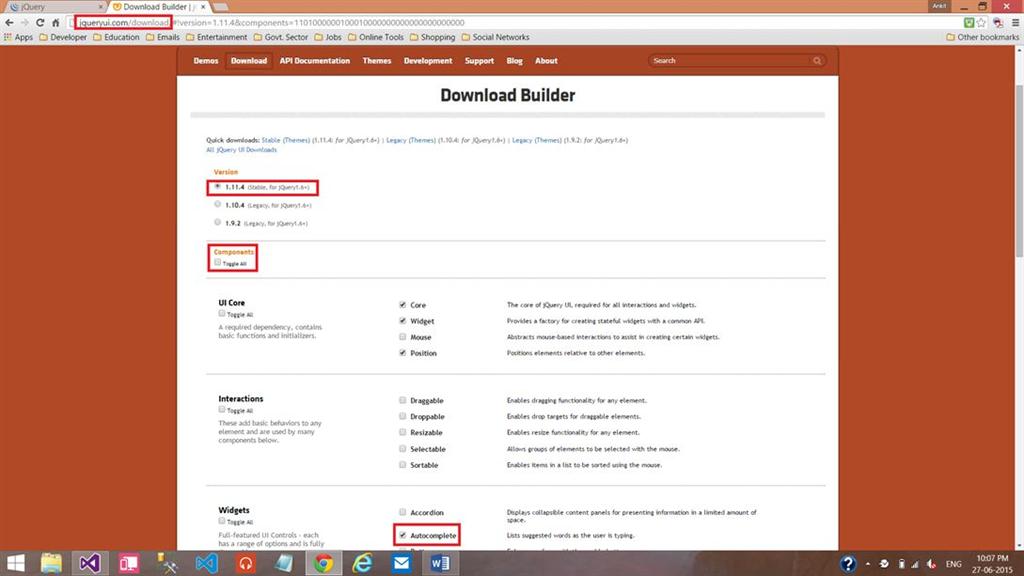The width and height of the screenshot is (1024, 576).
Task: Check the Draggable checkbox
Action: click(402, 400)
